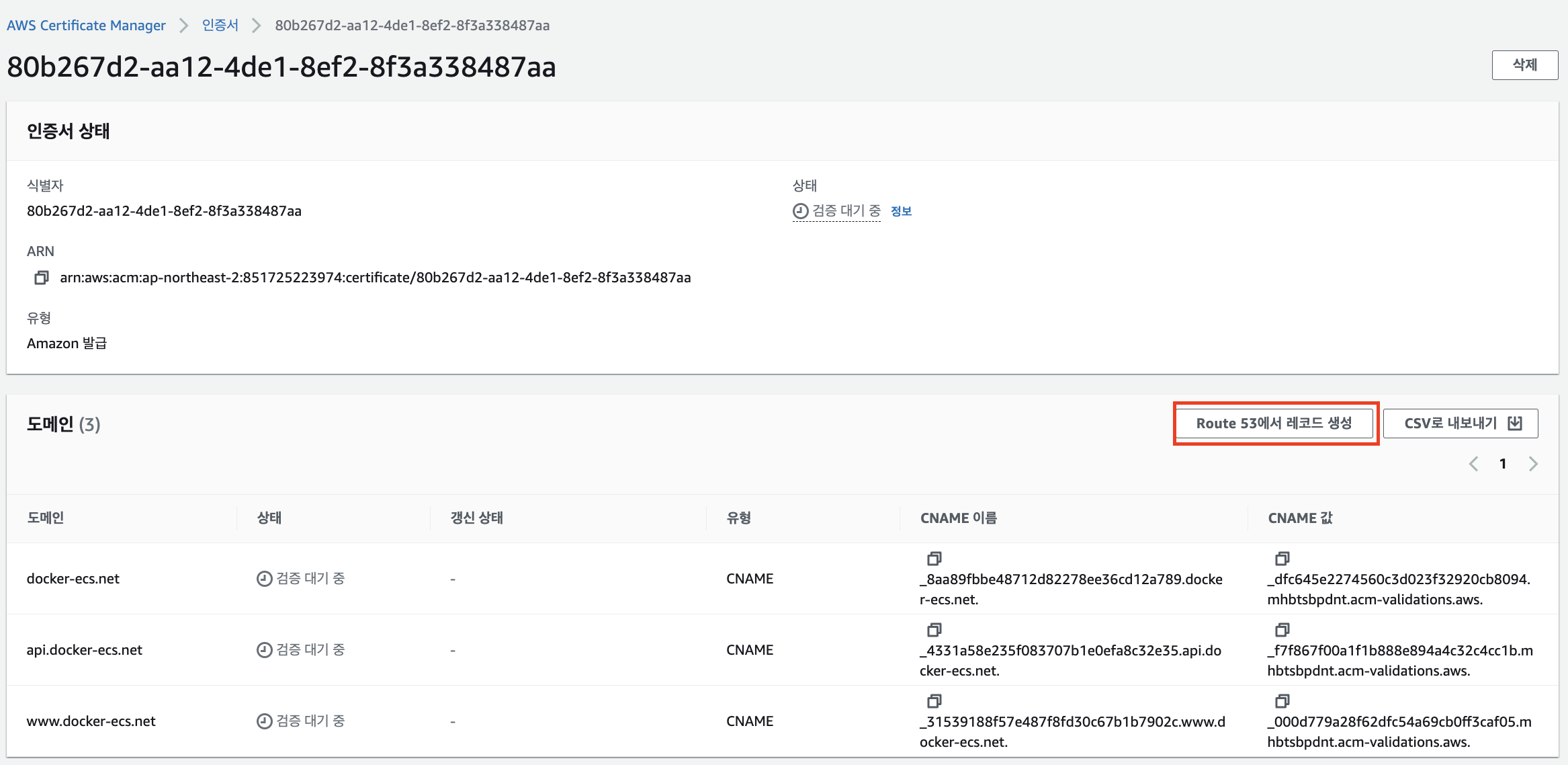The image size is (1568, 765).
Task: Copy CNAME value for api.docker-ecs.net row
Action: (x=1282, y=630)
